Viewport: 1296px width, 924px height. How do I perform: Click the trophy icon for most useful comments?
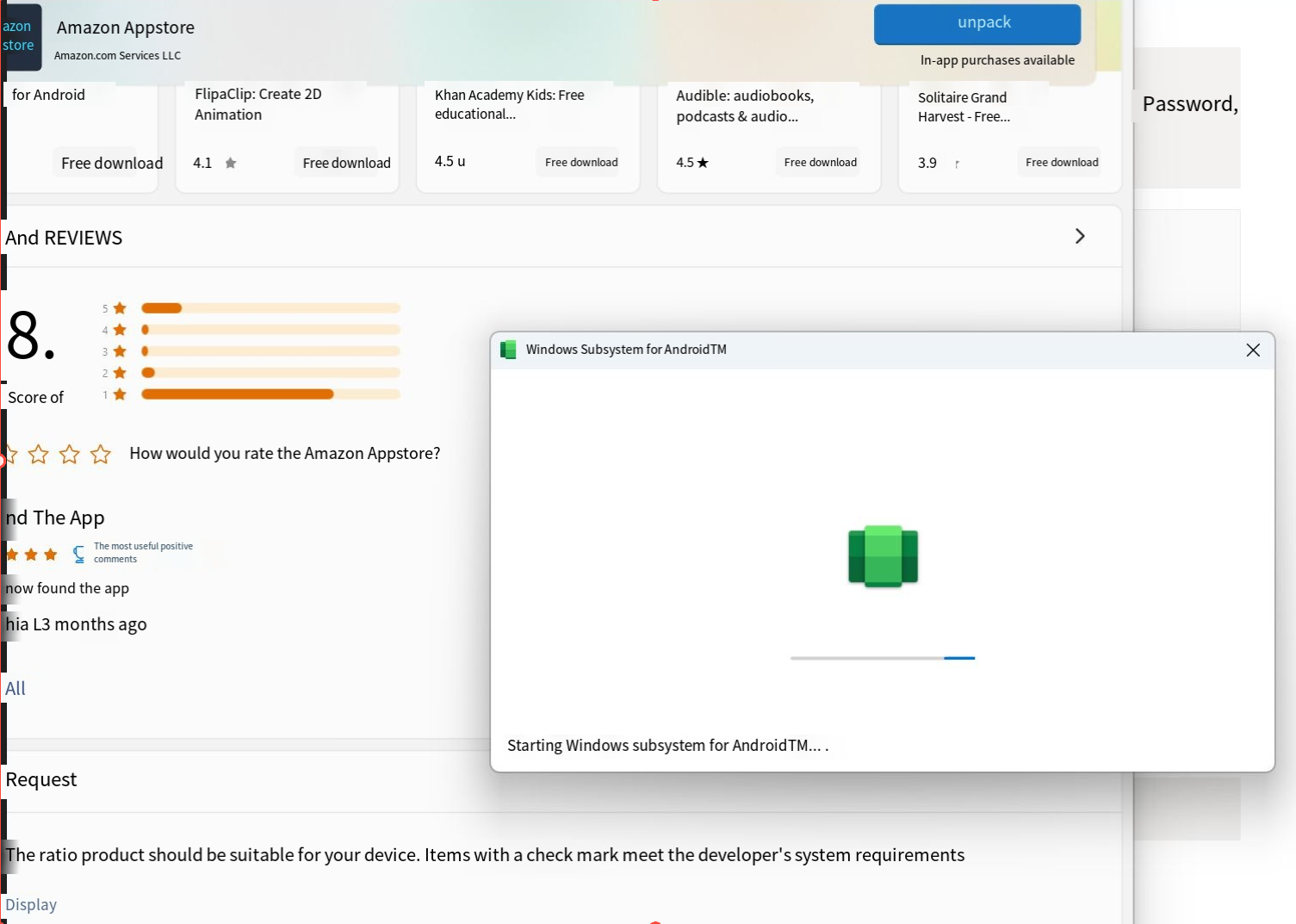tap(79, 554)
